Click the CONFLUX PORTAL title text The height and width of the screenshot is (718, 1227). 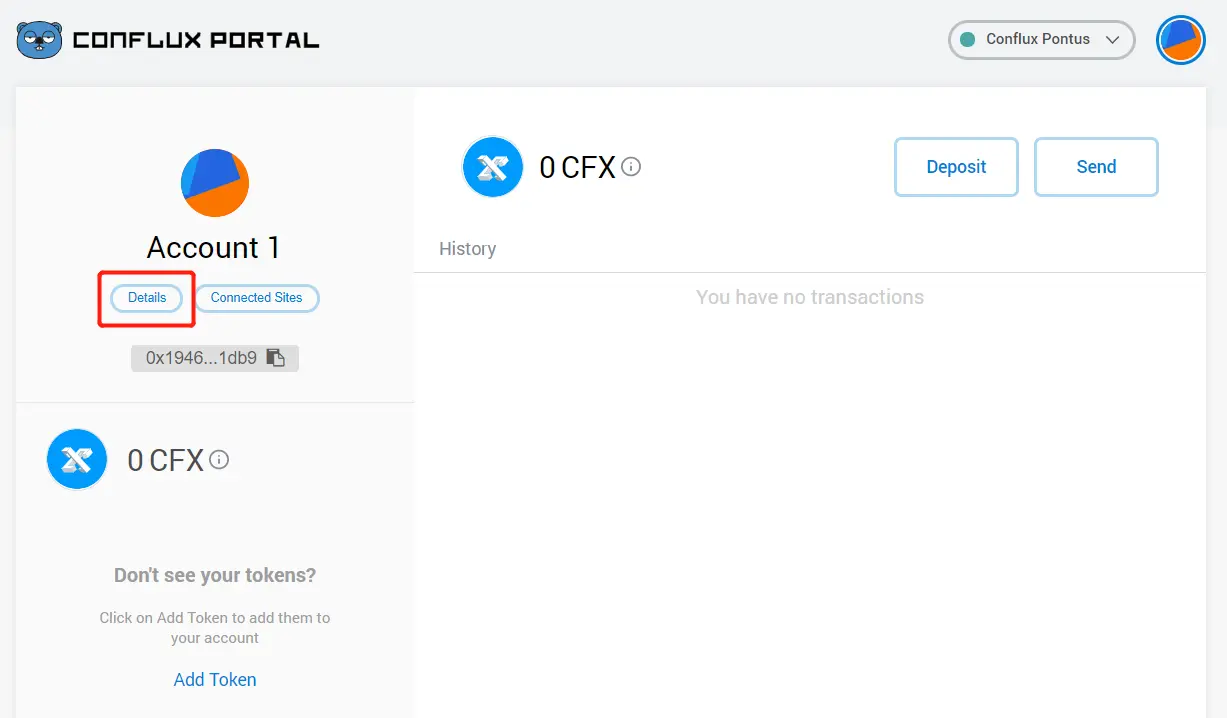point(196,41)
